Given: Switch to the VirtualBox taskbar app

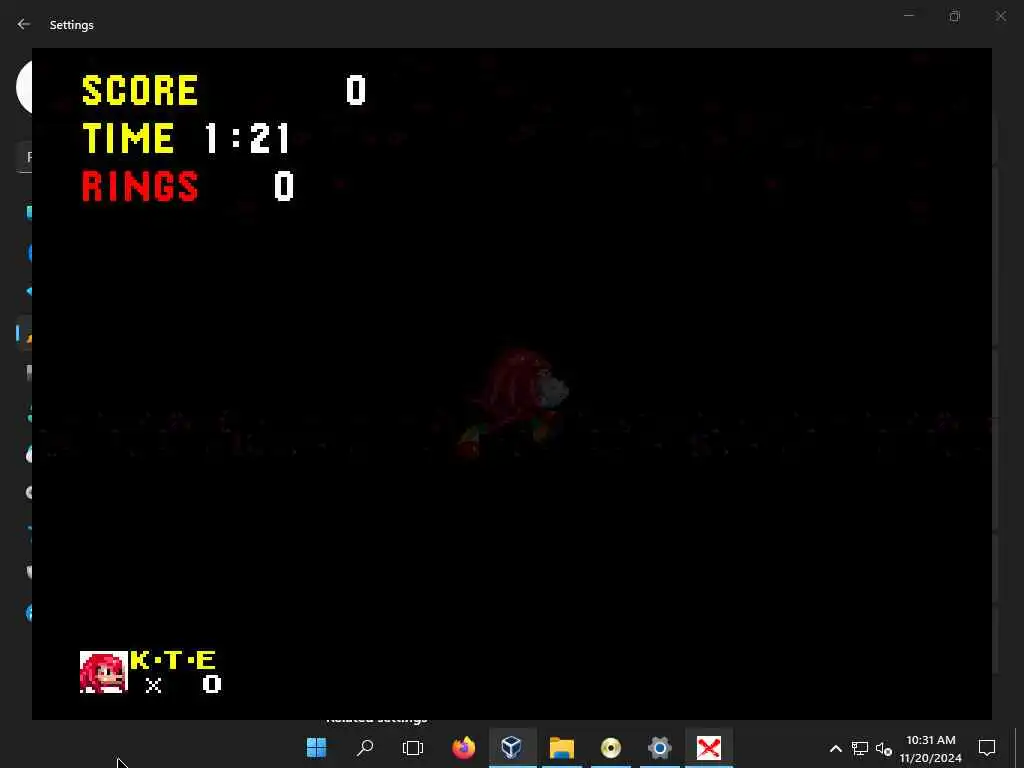Looking at the screenshot, I should point(512,747).
